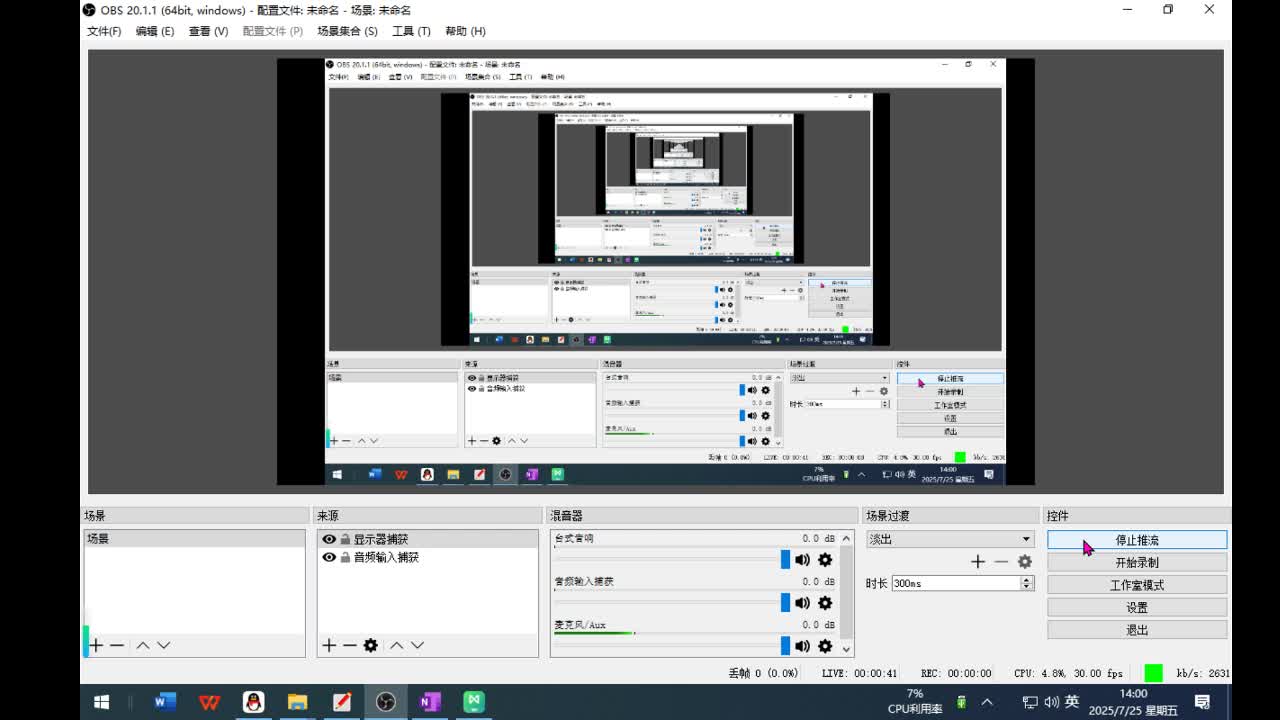Open 帮助 (H) menu
1280x720 pixels.
465,31
